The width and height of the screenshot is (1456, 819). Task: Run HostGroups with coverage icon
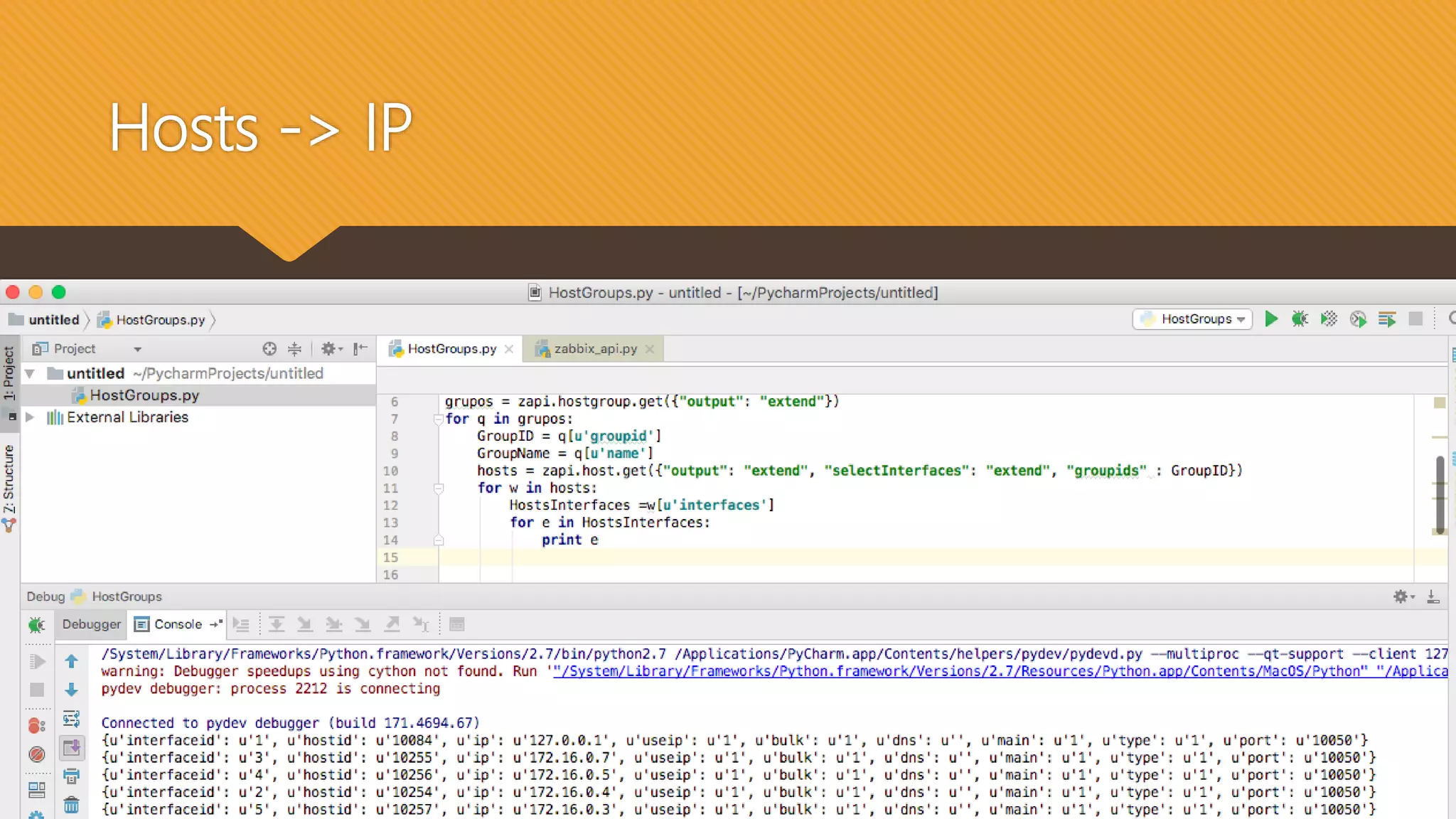click(1329, 319)
